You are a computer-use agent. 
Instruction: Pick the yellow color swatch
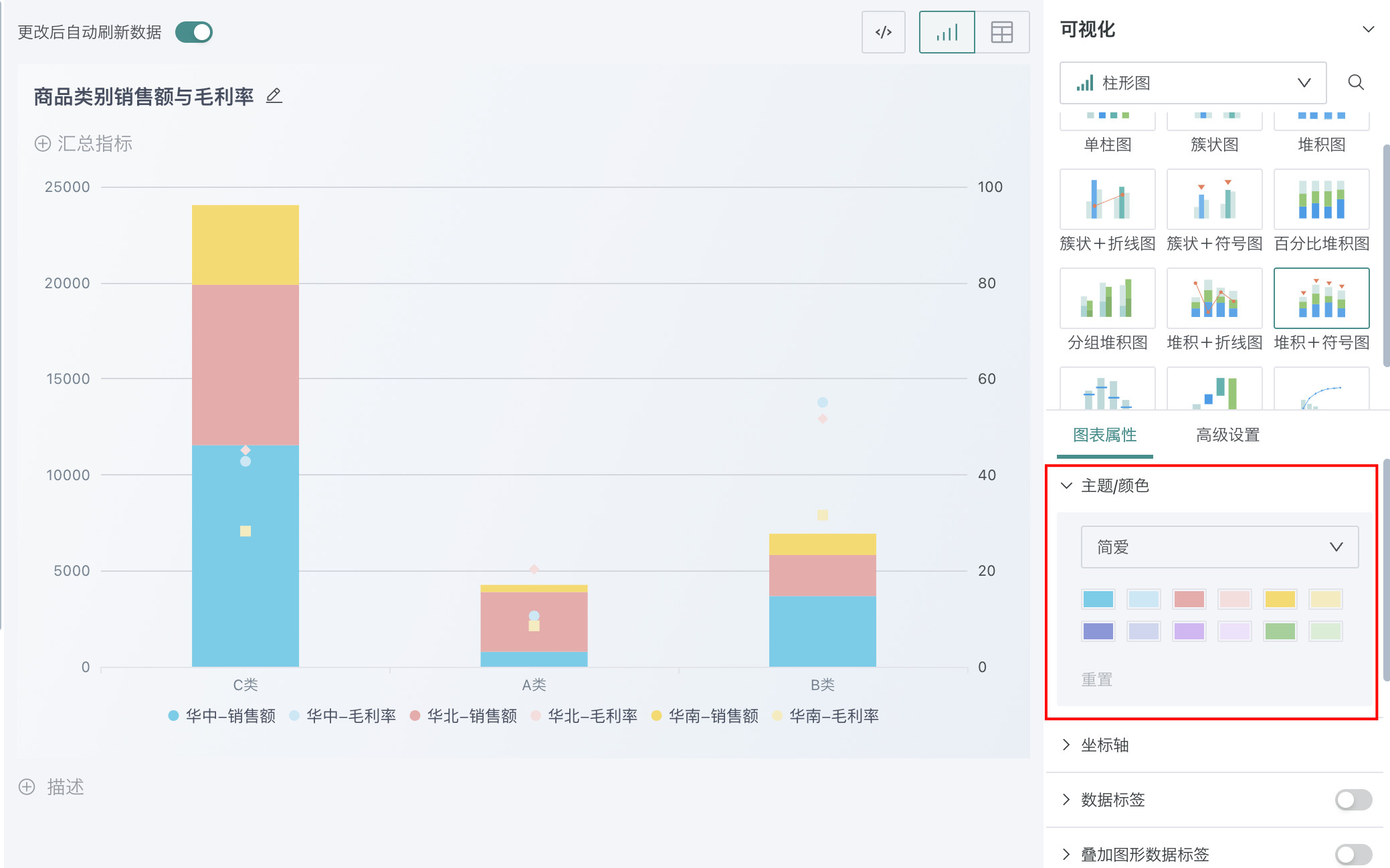pos(1280,599)
